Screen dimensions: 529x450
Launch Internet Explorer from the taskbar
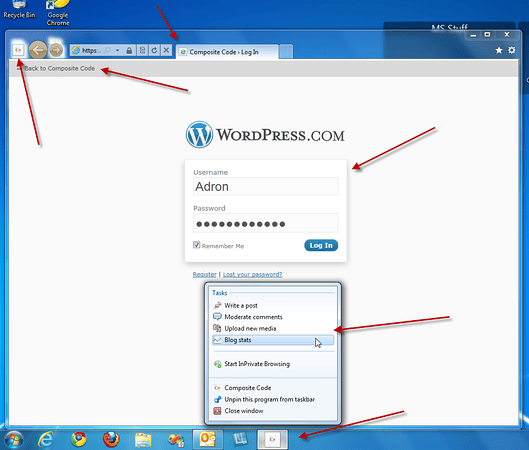(x=46, y=440)
